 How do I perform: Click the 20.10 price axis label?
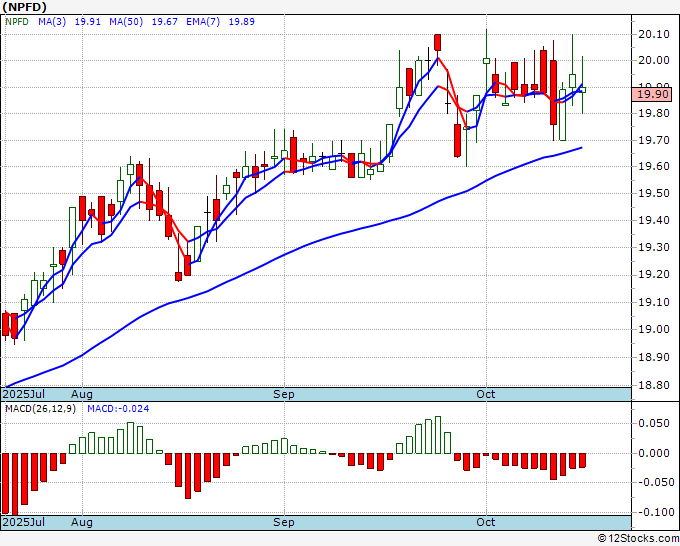654,34
